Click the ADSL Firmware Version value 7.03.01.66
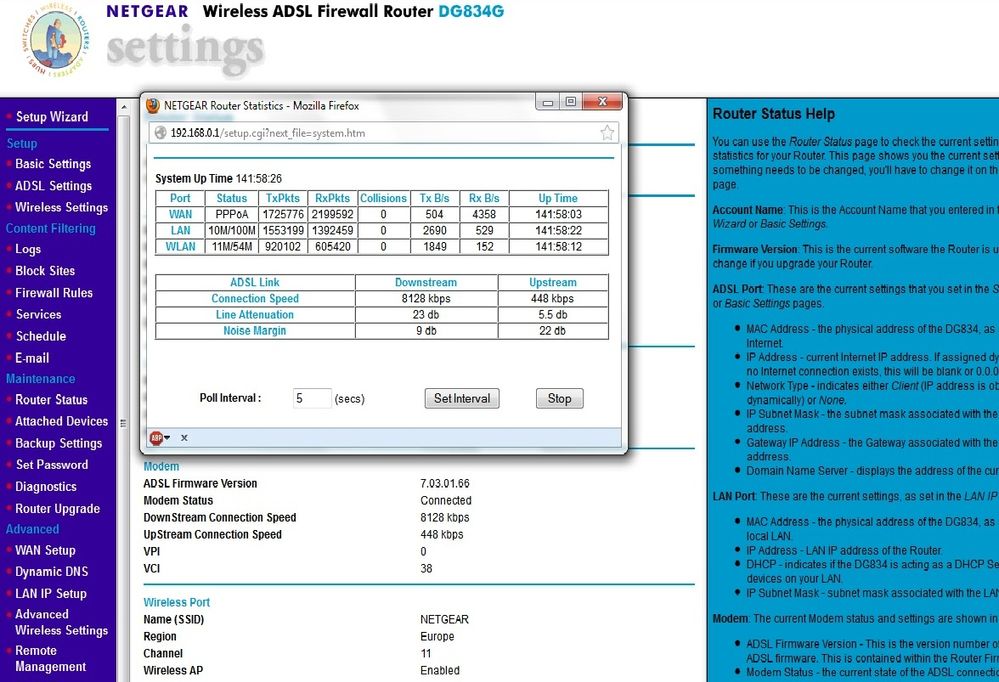Image resolution: width=999 pixels, height=682 pixels. pos(445,484)
